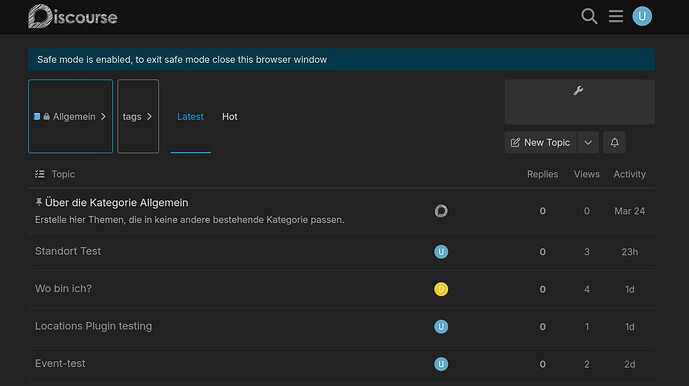Go to home via Discourse logo

coord(73,17)
